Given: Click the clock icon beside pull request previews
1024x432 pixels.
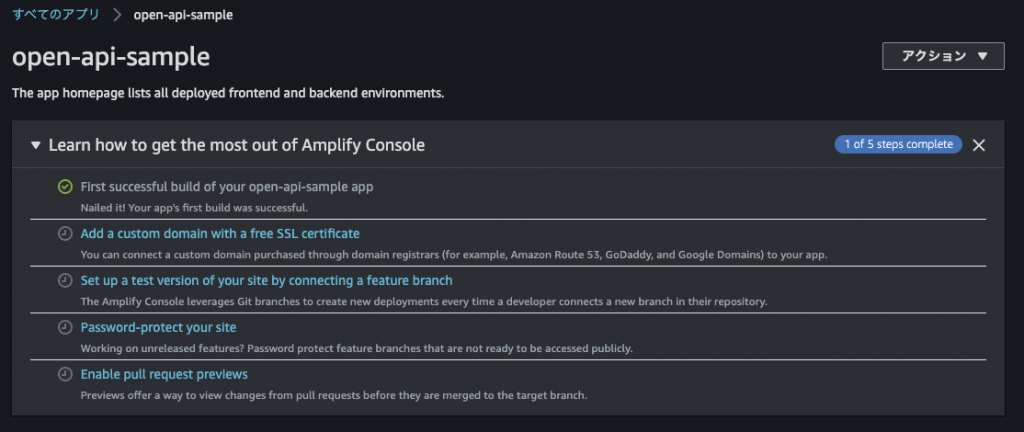Looking at the screenshot, I should pos(65,375).
